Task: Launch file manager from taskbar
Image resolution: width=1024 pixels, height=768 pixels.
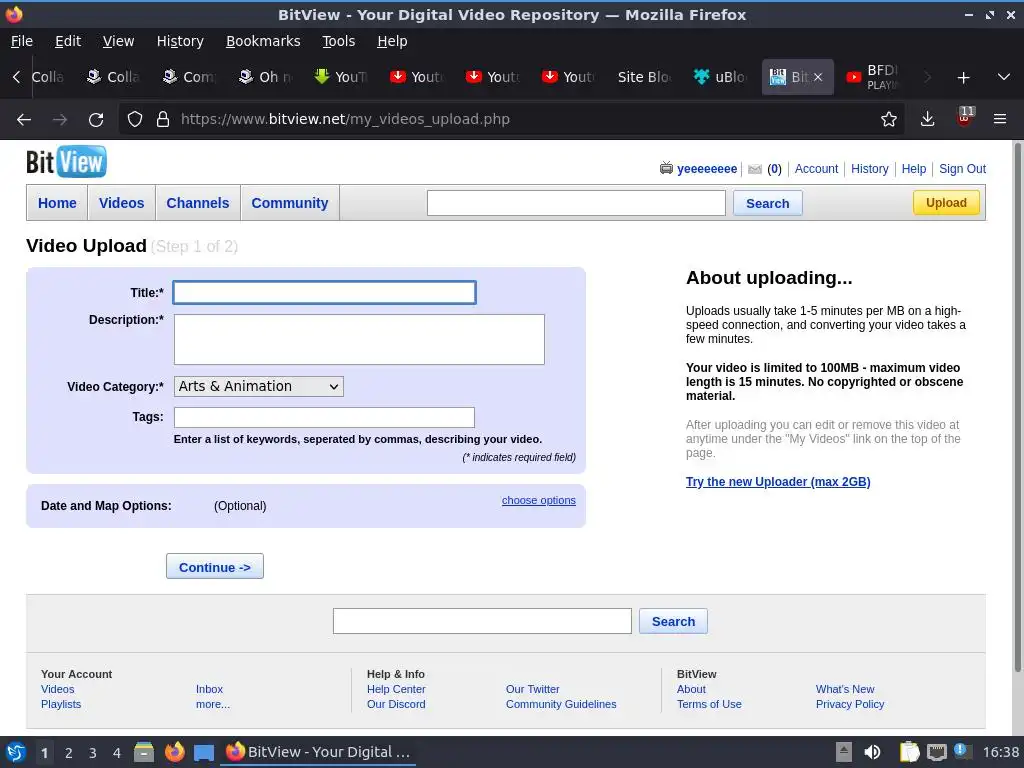Action: (144, 752)
